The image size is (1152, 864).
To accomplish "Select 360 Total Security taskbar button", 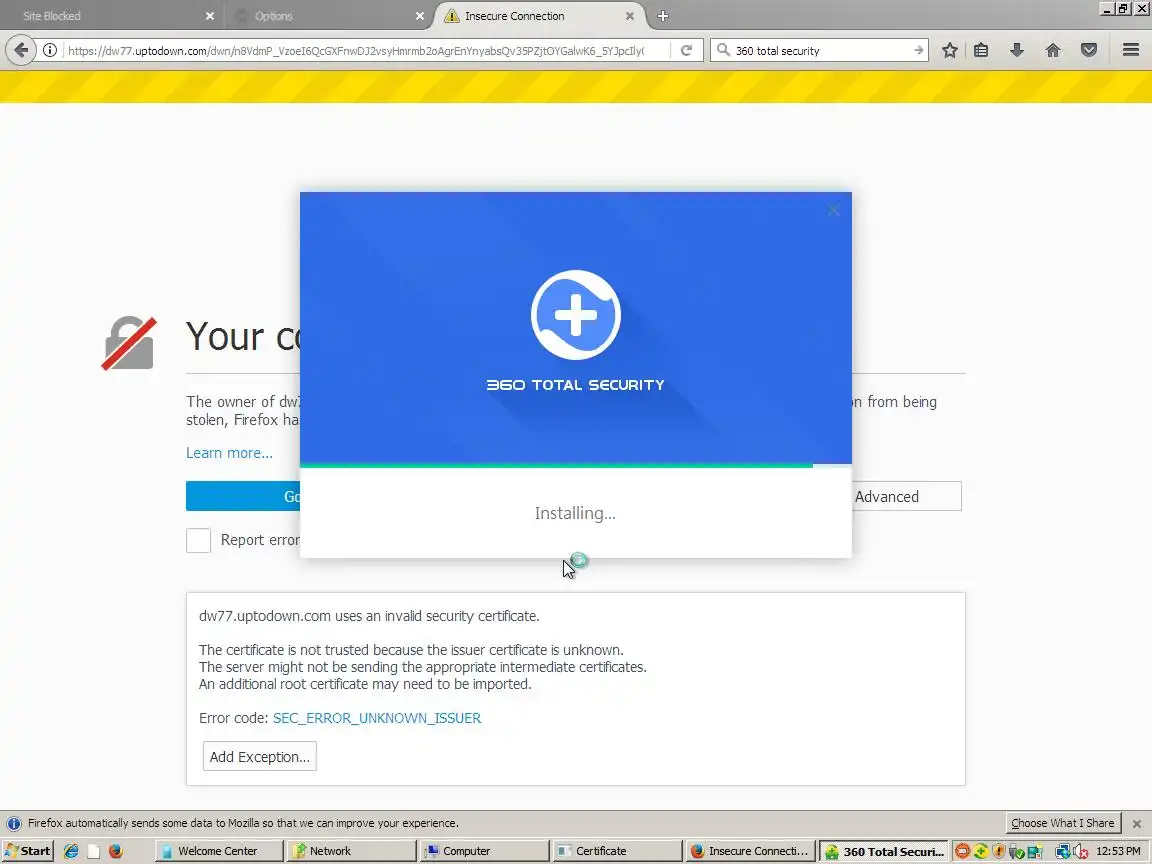I will [x=884, y=851].
